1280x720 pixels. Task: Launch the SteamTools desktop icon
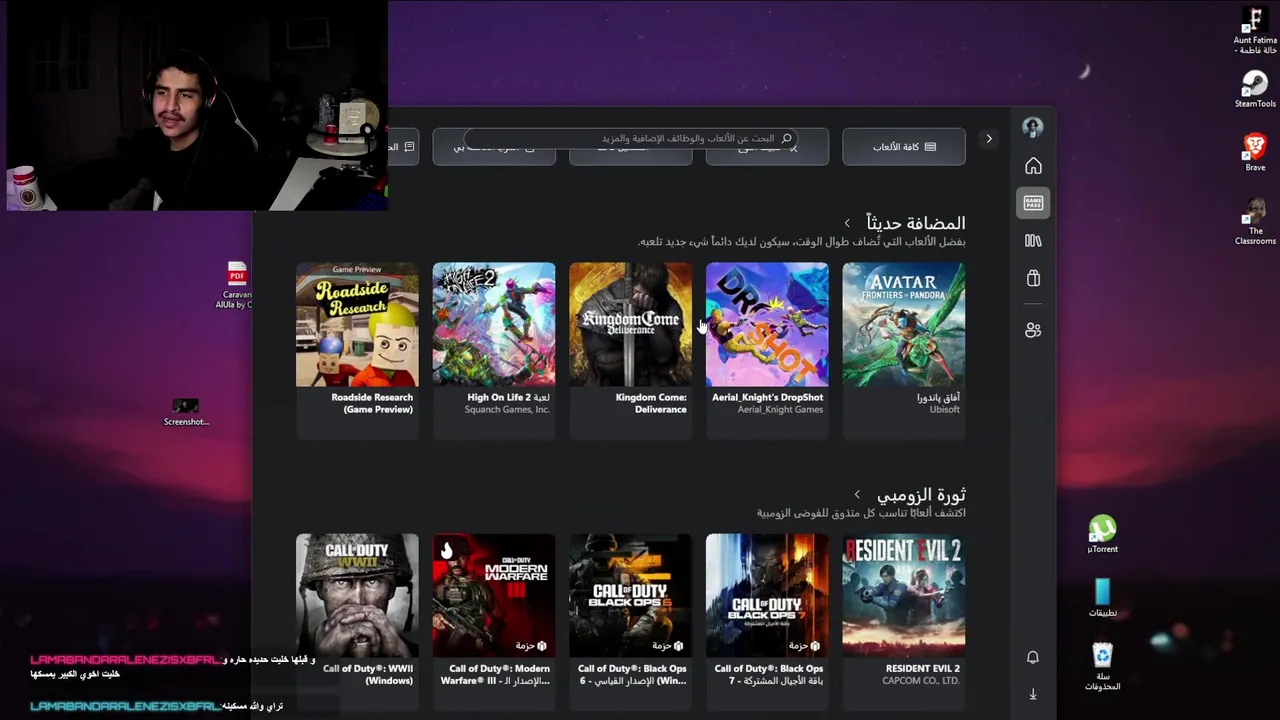tap(1254, 89)
